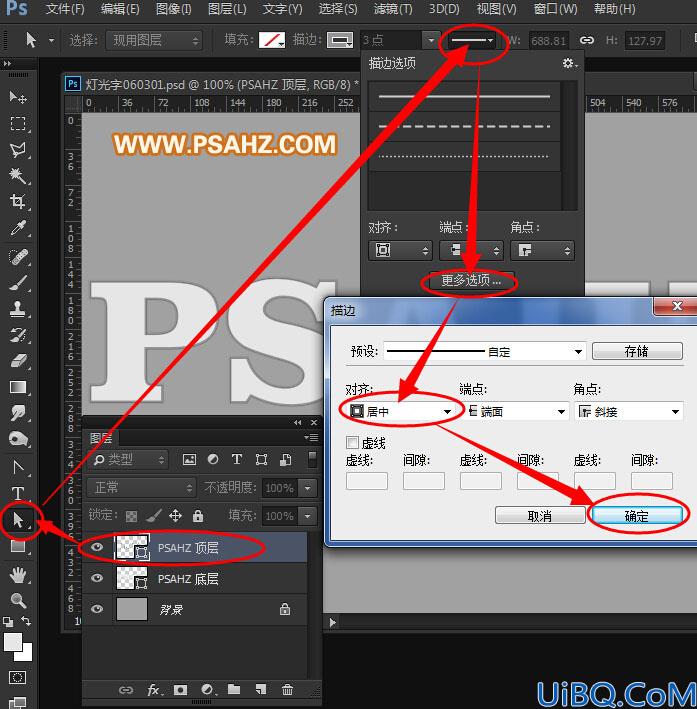Image resolution: width=697 pixels, height=709 pixels.
Task: Open the 图像(I) menu
Action: pyautogui.click(x=173, y=9)
